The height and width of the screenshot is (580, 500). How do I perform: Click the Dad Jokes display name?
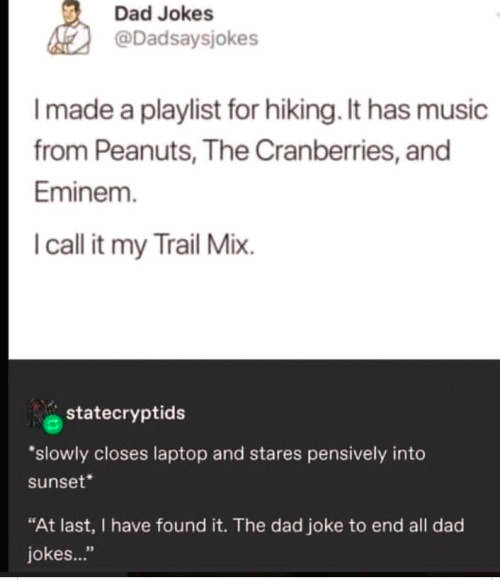[164, 14]
